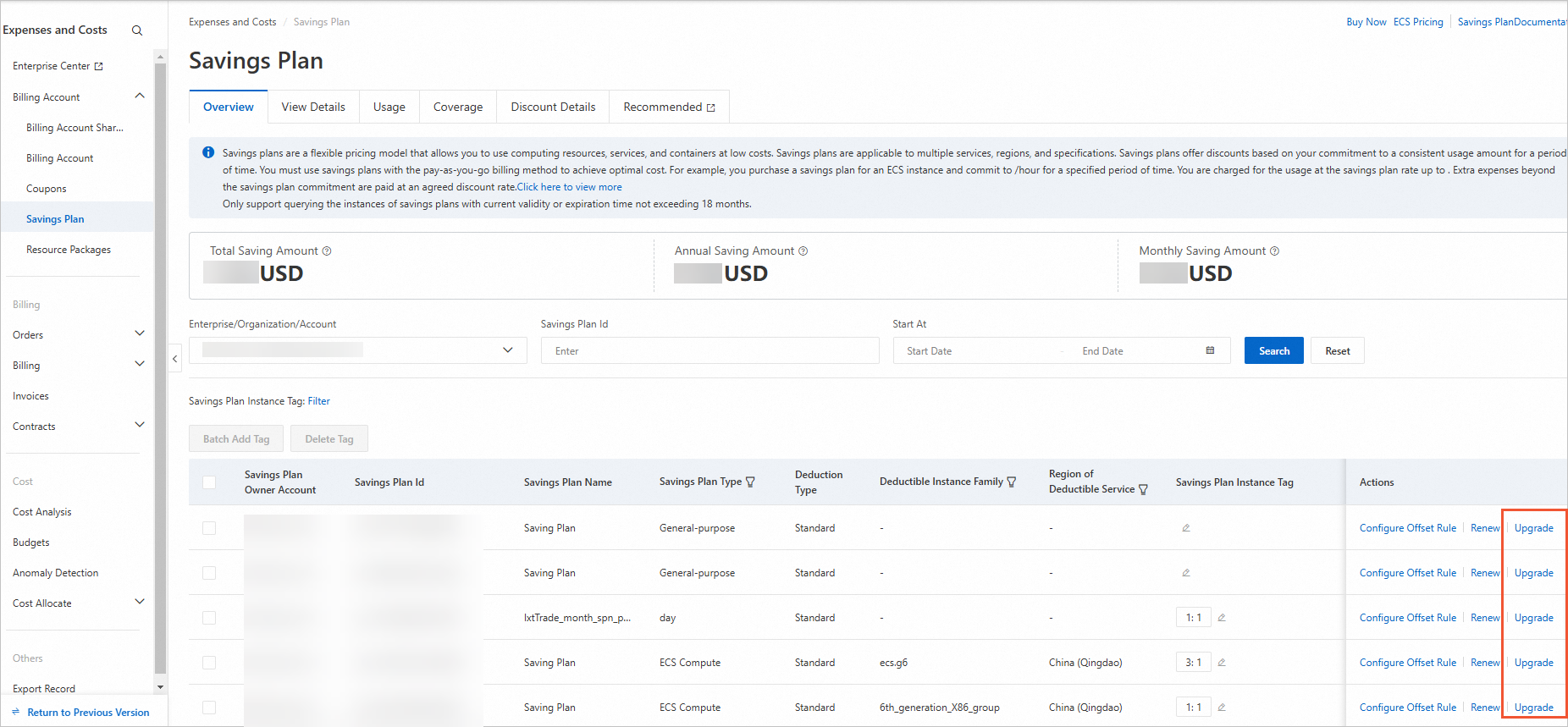Open Enterprise/Organization/Account dropdown
The height and width of the screenshot is (727, 1568).
coord(358,350)
